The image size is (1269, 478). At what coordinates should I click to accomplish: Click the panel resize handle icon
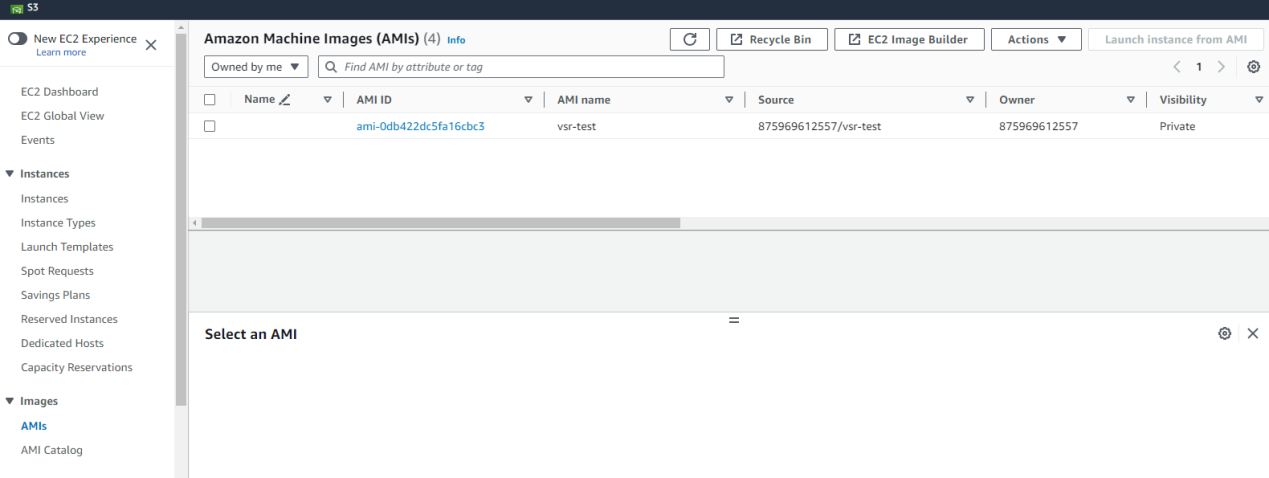click(x=734, y=320)
